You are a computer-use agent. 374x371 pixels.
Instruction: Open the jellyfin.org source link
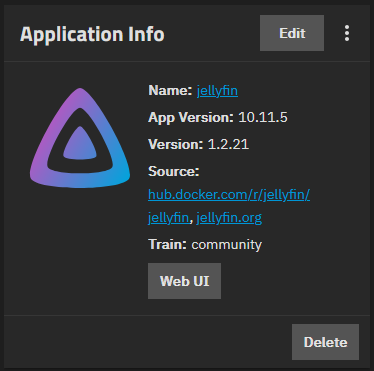tap(229, 218)
